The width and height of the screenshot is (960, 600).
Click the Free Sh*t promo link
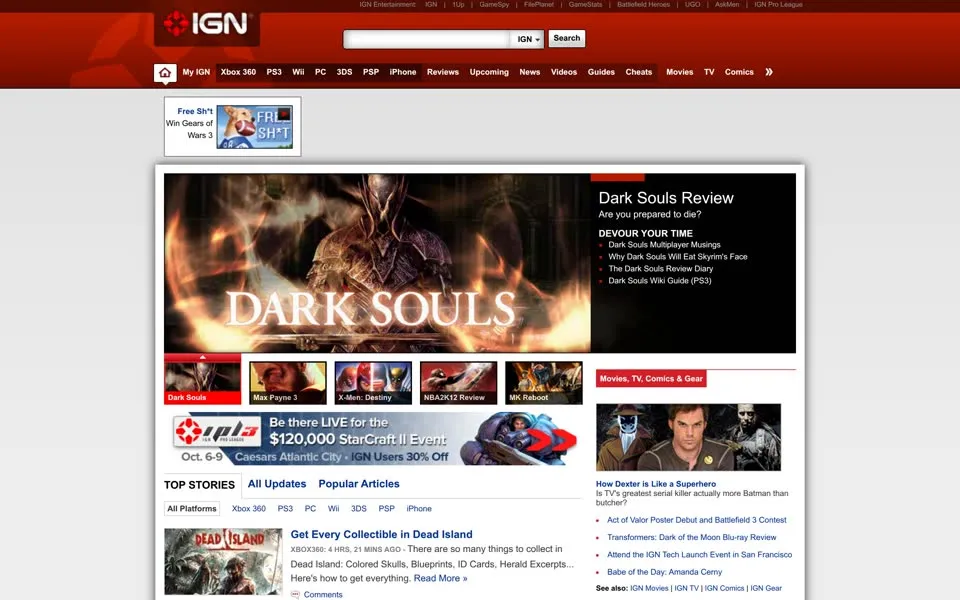(195, 111)
